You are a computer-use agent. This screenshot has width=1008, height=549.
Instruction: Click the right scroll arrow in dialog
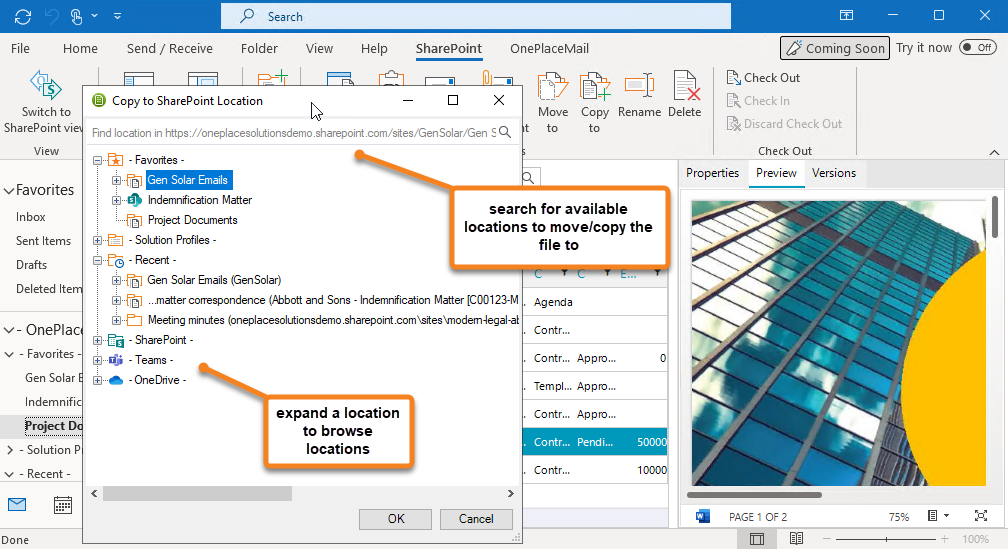click(x=510, y=493)
